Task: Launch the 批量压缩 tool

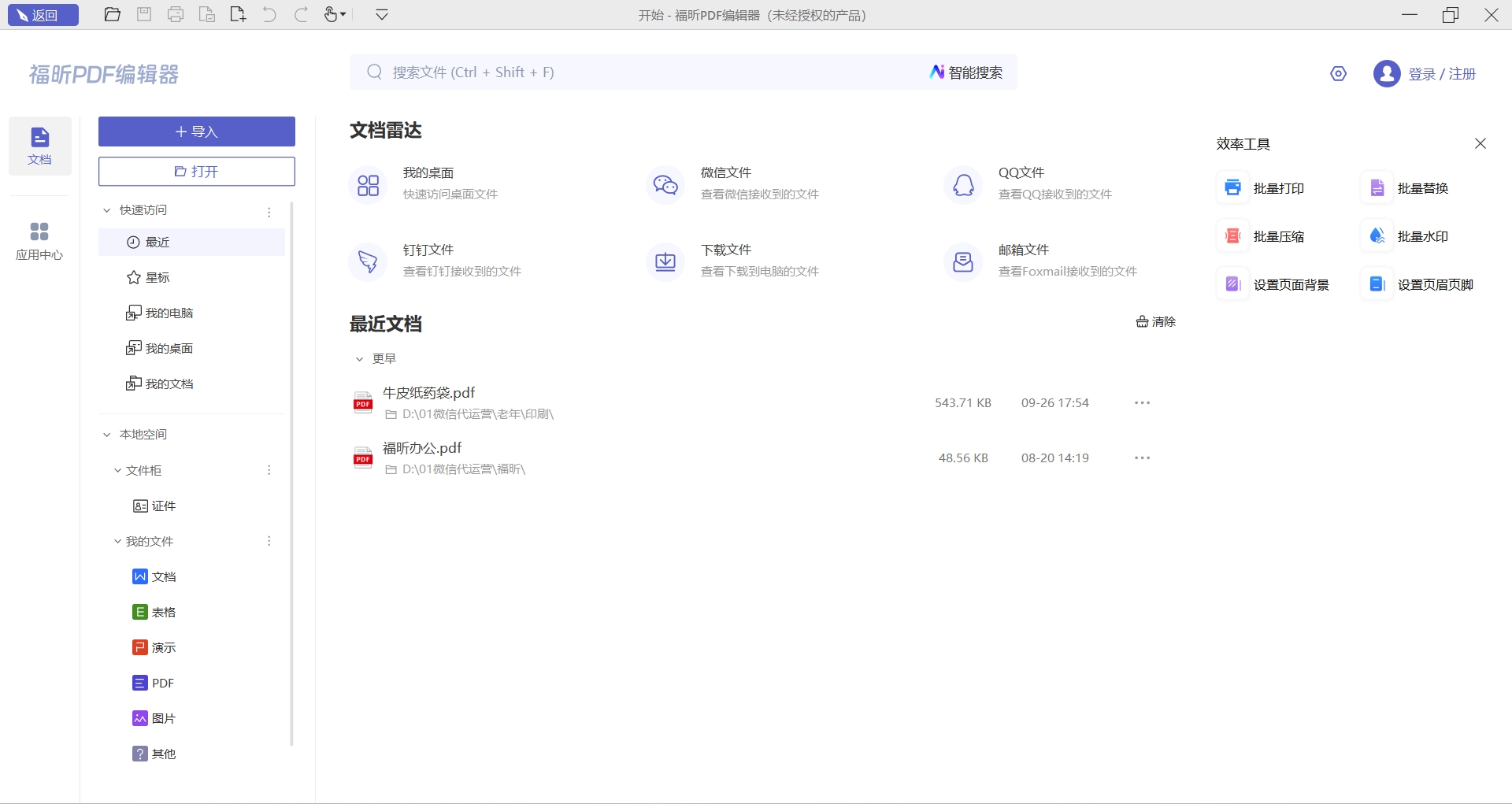Action: (1262, 236)
